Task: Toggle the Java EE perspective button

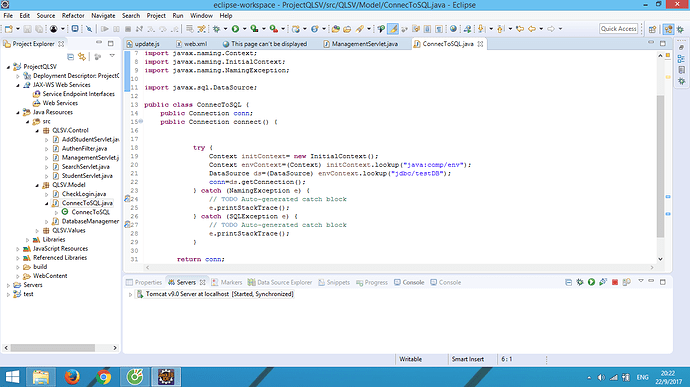Action: (668, 29)
